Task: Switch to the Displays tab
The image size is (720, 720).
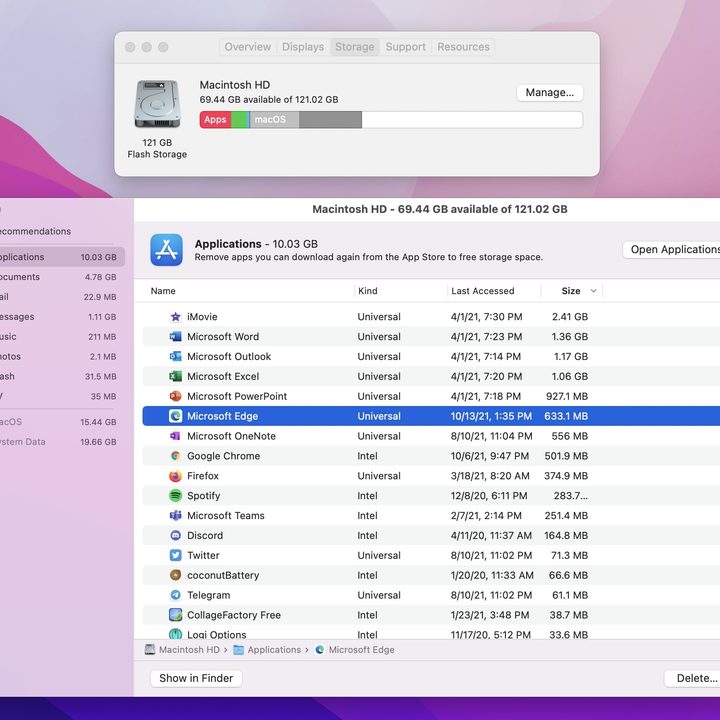Action: click(x=303, y=47)
